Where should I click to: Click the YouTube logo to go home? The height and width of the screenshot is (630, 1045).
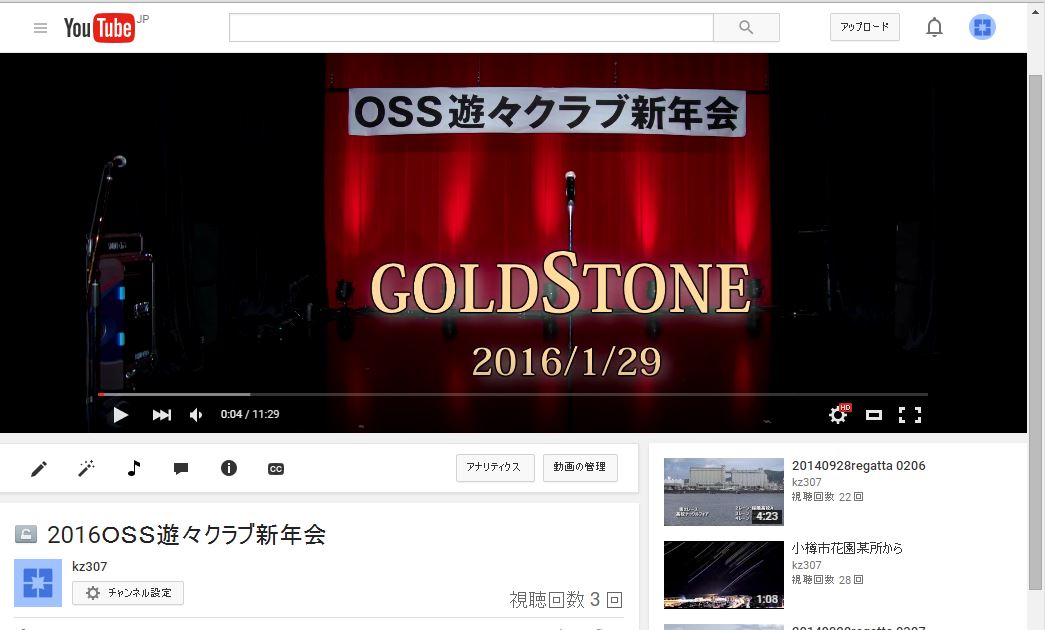point(99,28)
